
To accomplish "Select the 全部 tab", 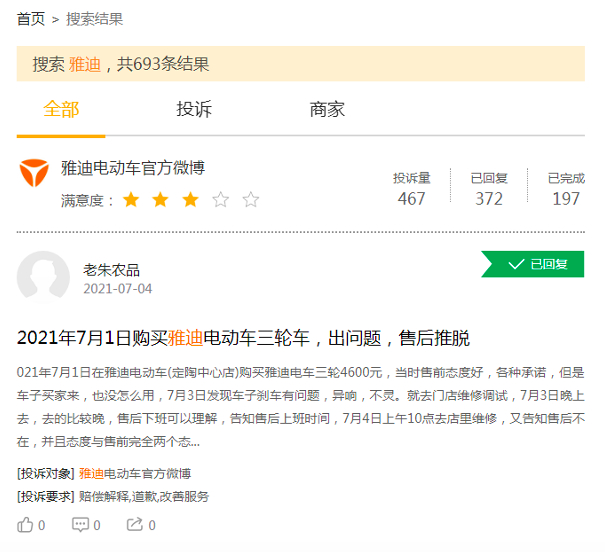I will click(61, 109).
